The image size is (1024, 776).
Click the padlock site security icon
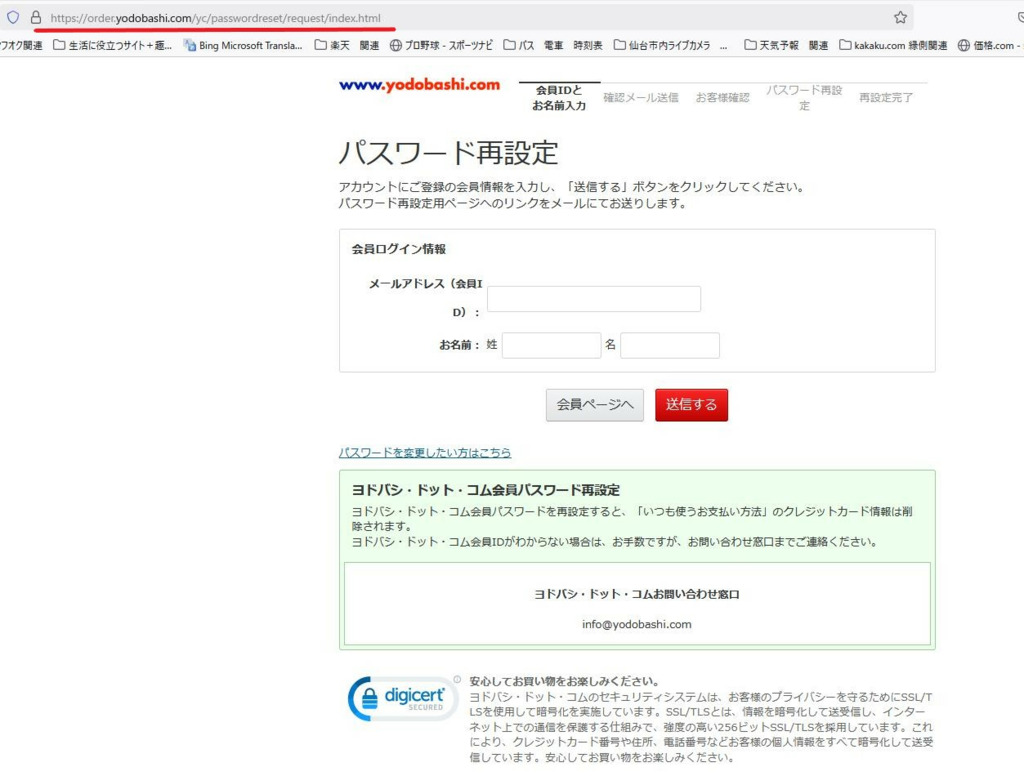(x=36, y=17)
